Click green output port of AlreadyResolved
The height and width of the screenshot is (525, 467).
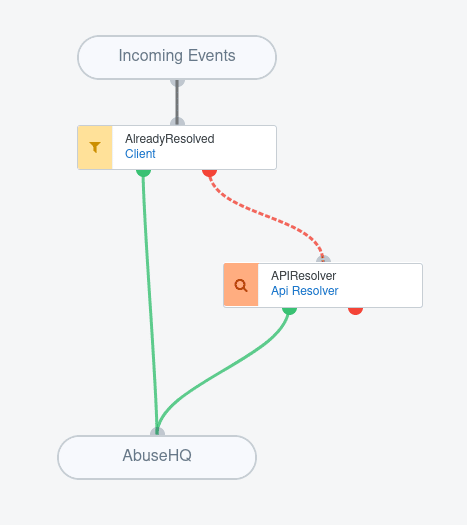pyautogui.click(x=143, y=173)
